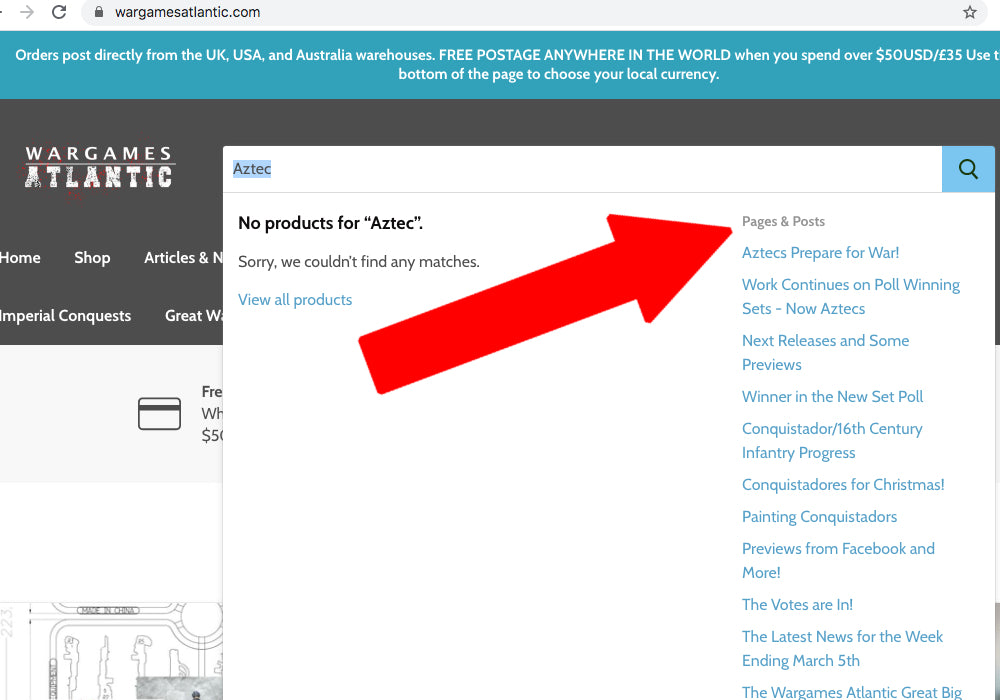Image resolution: width=1000 pixels, height=700 pixels.
Task: Click the Aztec search text field
Action: click(x=580, y=169)
